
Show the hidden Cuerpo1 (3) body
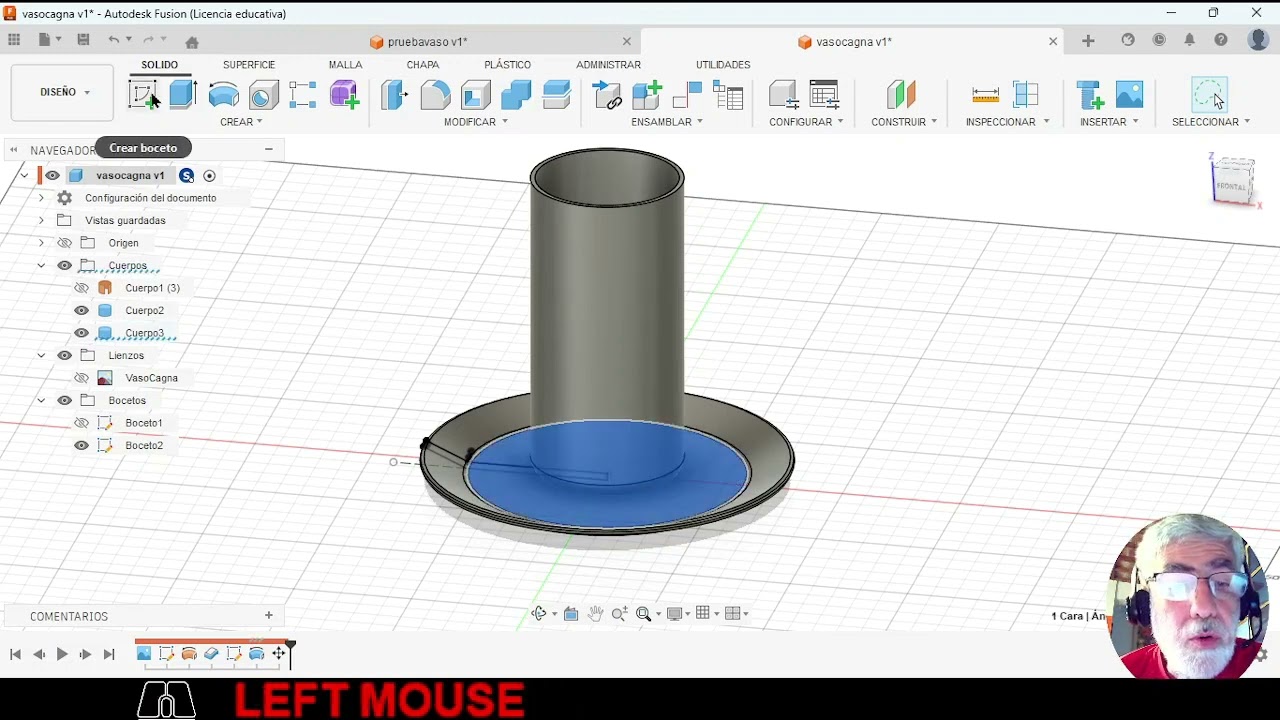coord(82,288)
